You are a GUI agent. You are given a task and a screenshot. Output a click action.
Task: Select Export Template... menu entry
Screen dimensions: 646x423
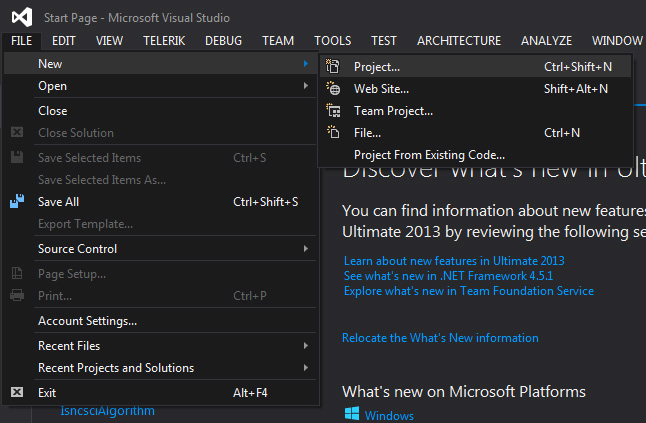(x=161, y=224)
